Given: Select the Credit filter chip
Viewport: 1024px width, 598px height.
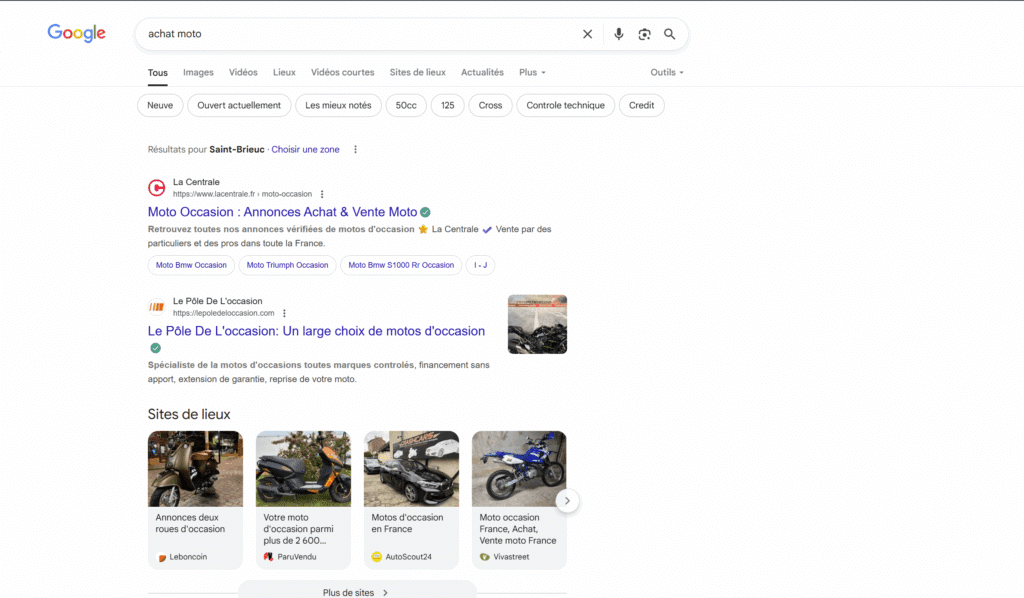Looking at the screenshot, I should point(641,105).
